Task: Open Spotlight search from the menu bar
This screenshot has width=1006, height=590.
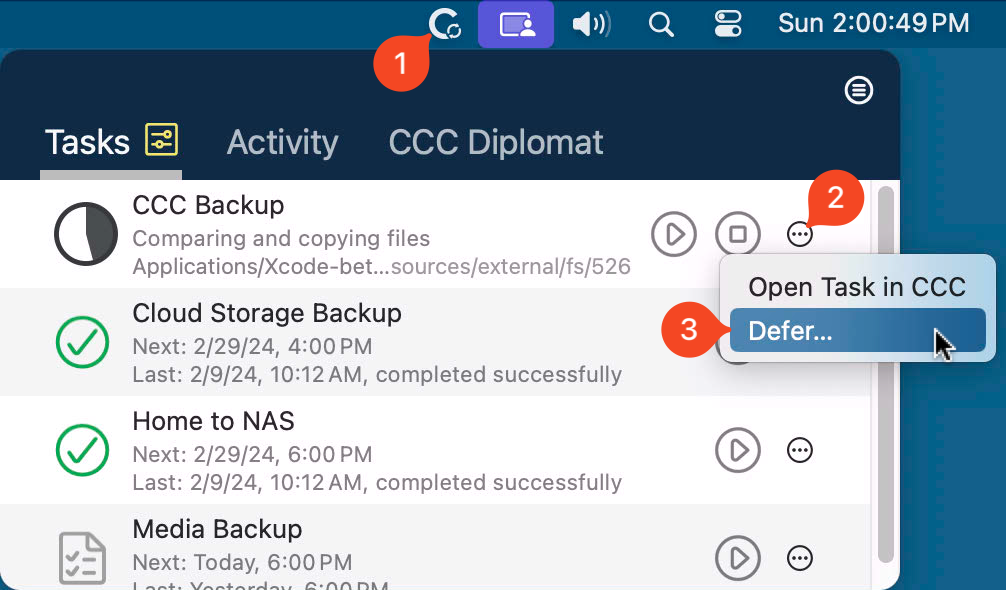Action: (661, 25)
